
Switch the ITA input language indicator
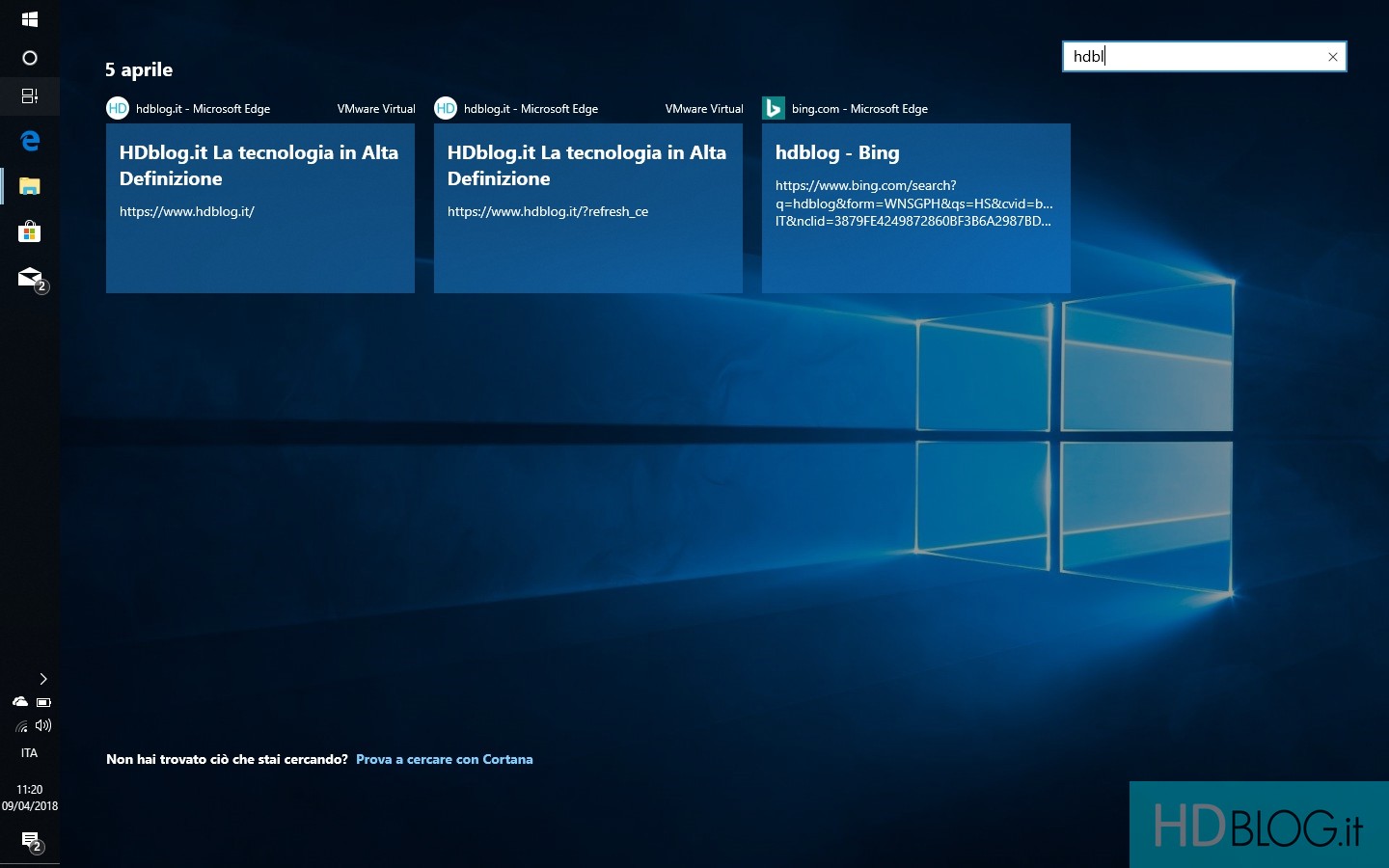point(29,753)
